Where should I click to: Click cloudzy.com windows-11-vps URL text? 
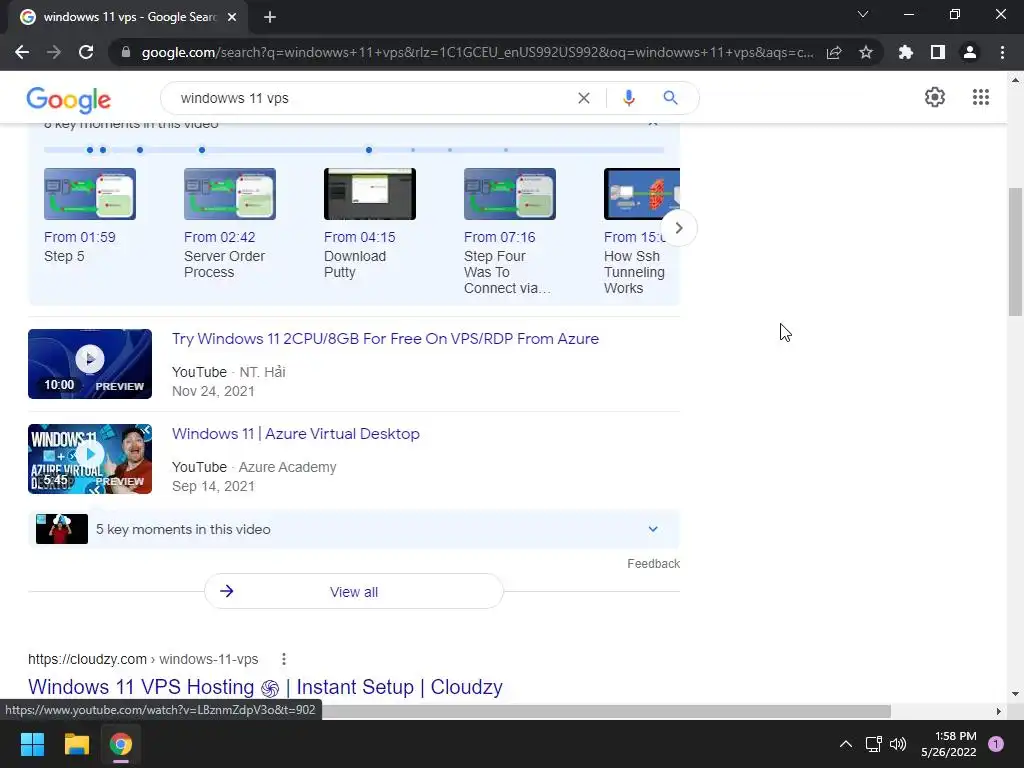pos(143,659)
